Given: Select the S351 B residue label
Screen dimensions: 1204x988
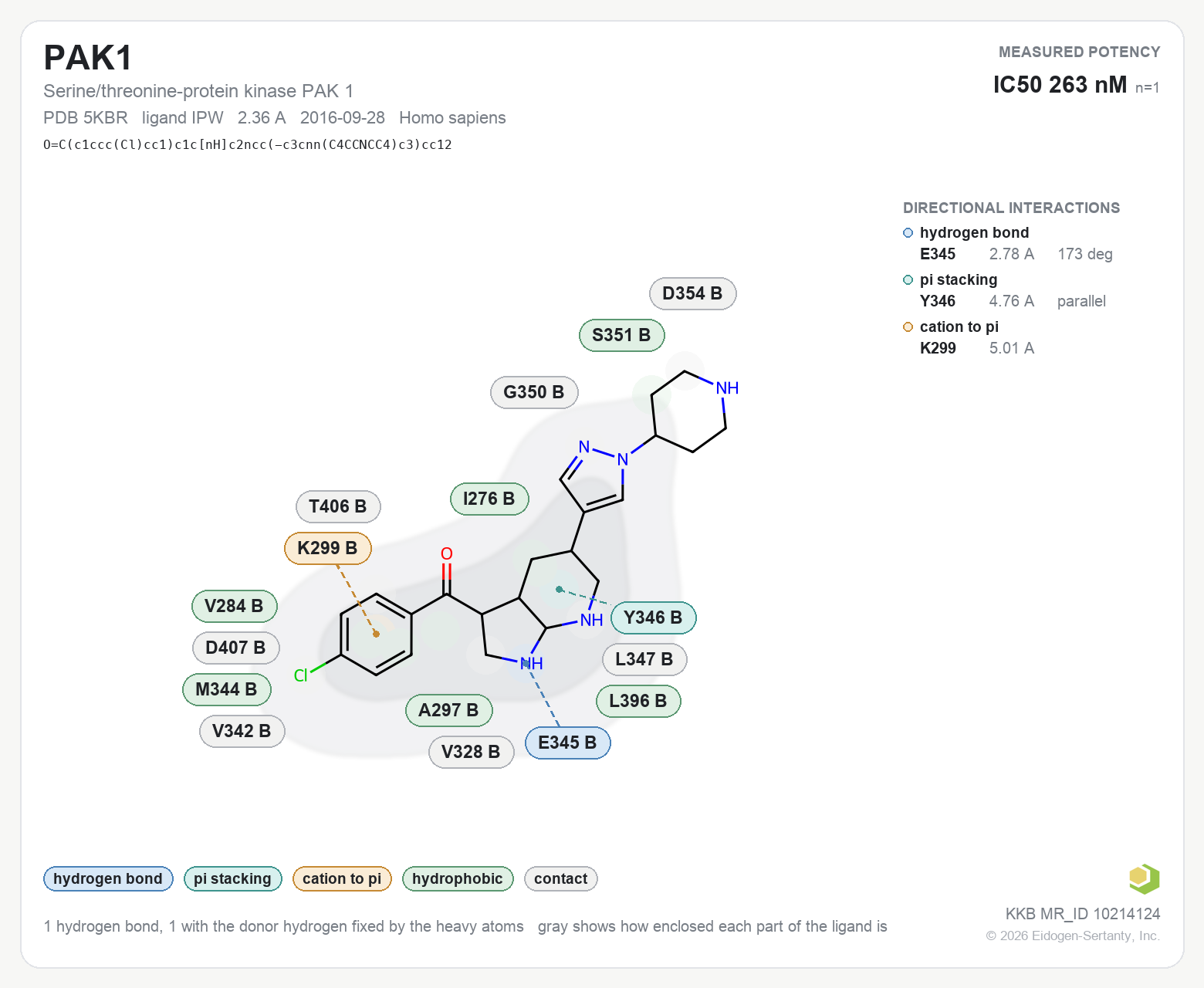Looking at the screenshot, I should click(621, 335).
